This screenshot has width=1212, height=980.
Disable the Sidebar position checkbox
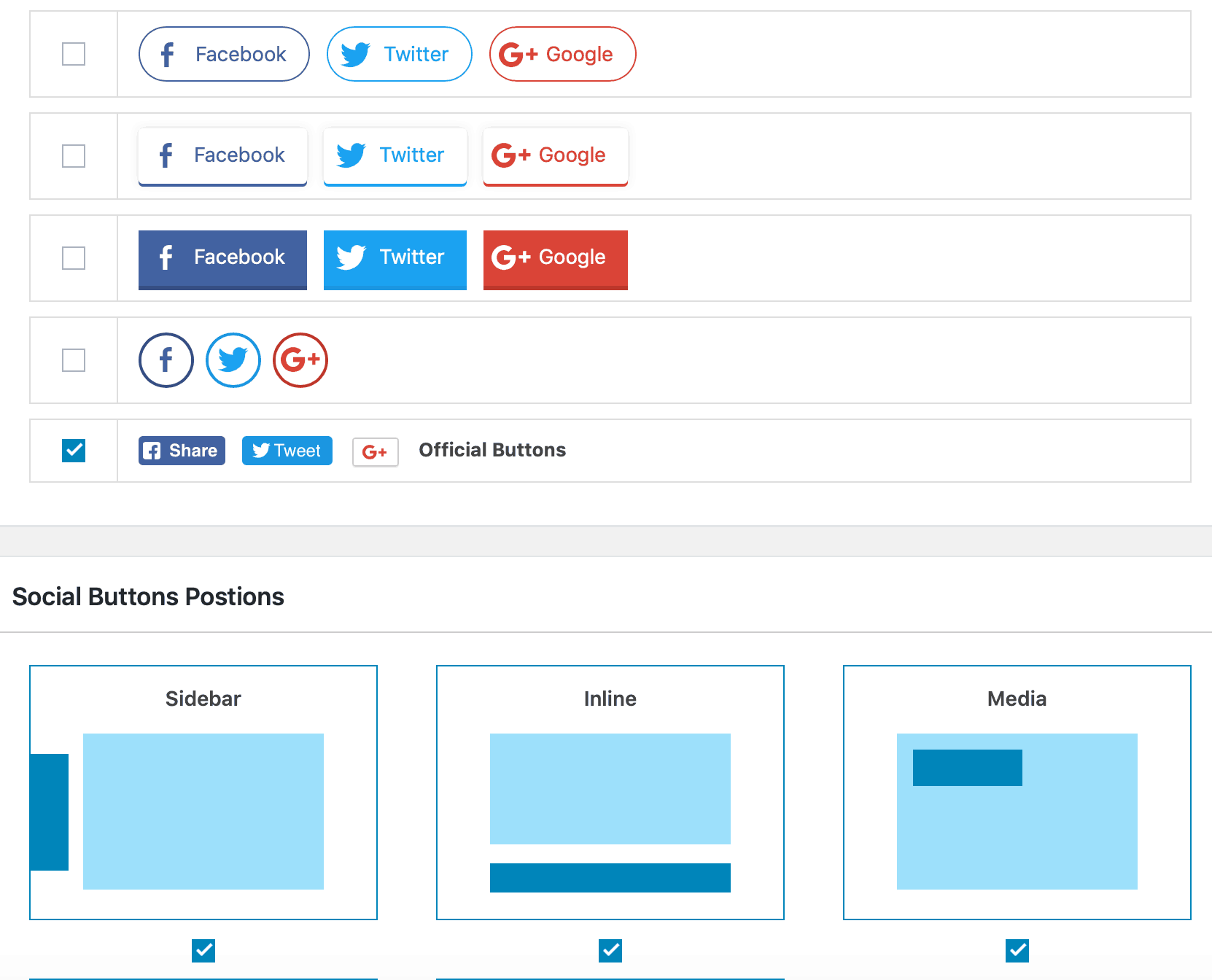(x=203, y=951)
